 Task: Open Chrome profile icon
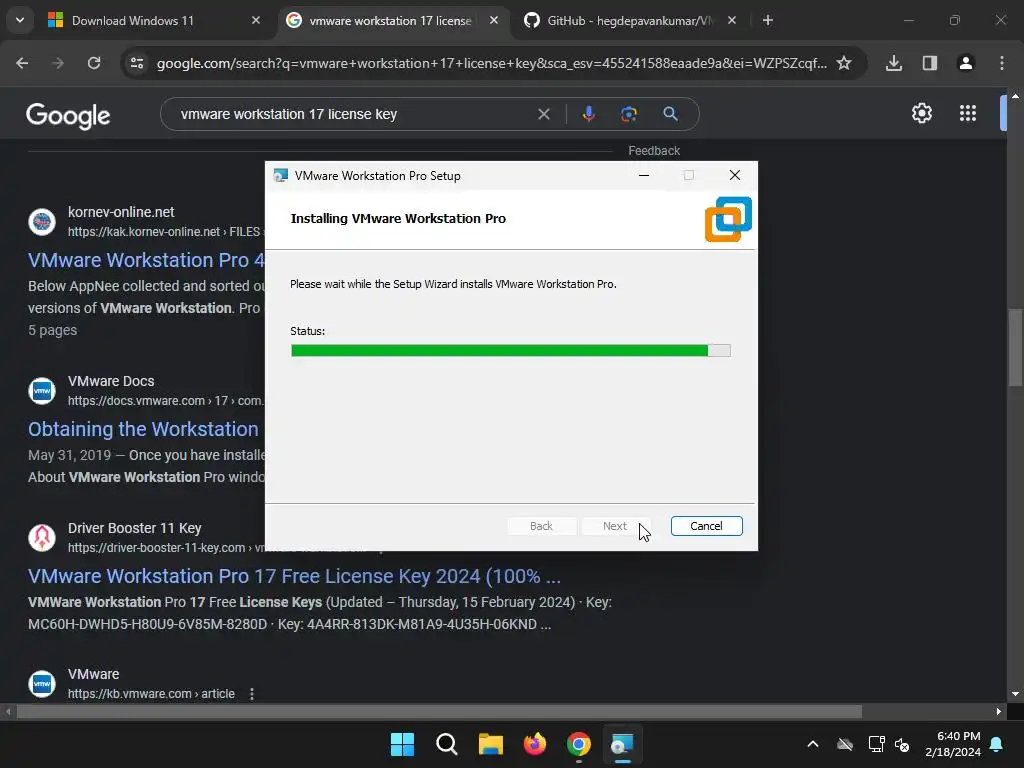(x=966, y=63)
